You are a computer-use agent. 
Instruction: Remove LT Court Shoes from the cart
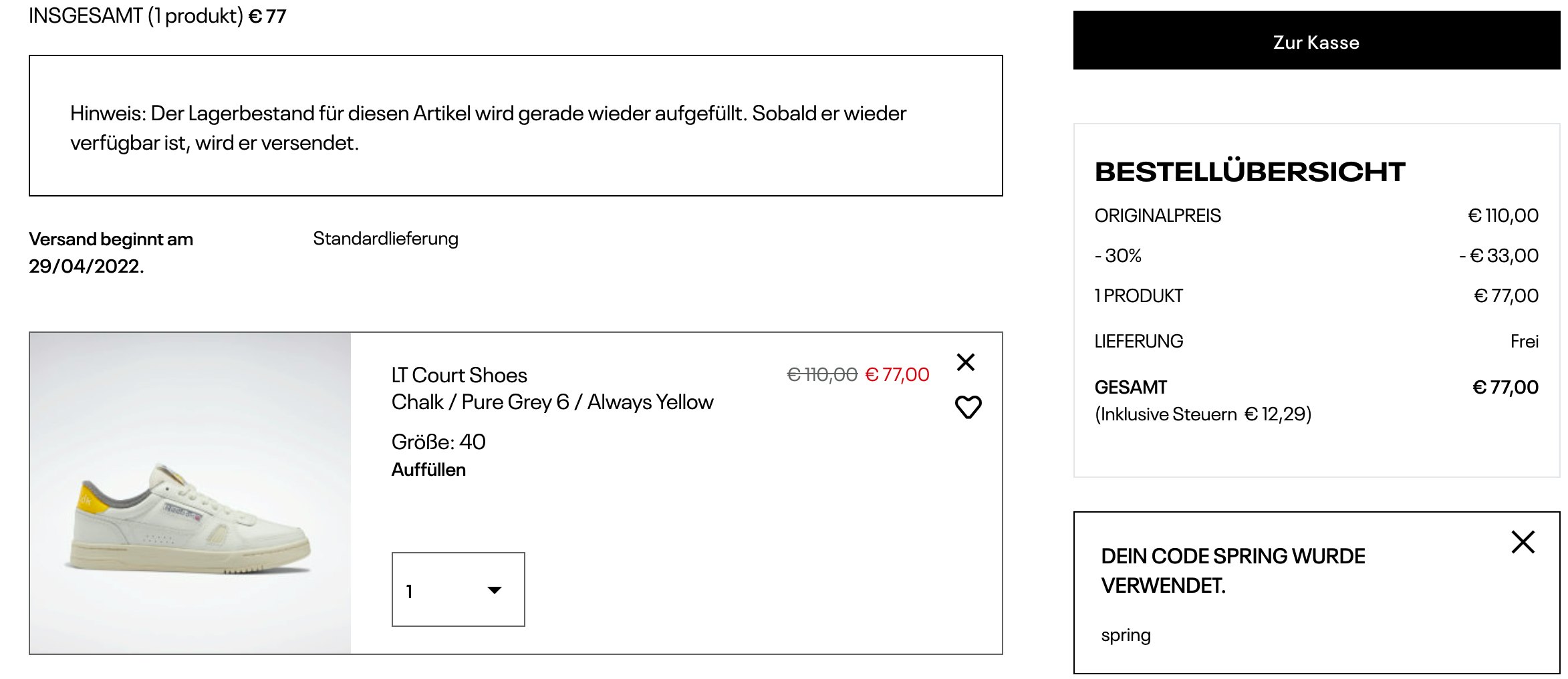click(x=966, y=362)
